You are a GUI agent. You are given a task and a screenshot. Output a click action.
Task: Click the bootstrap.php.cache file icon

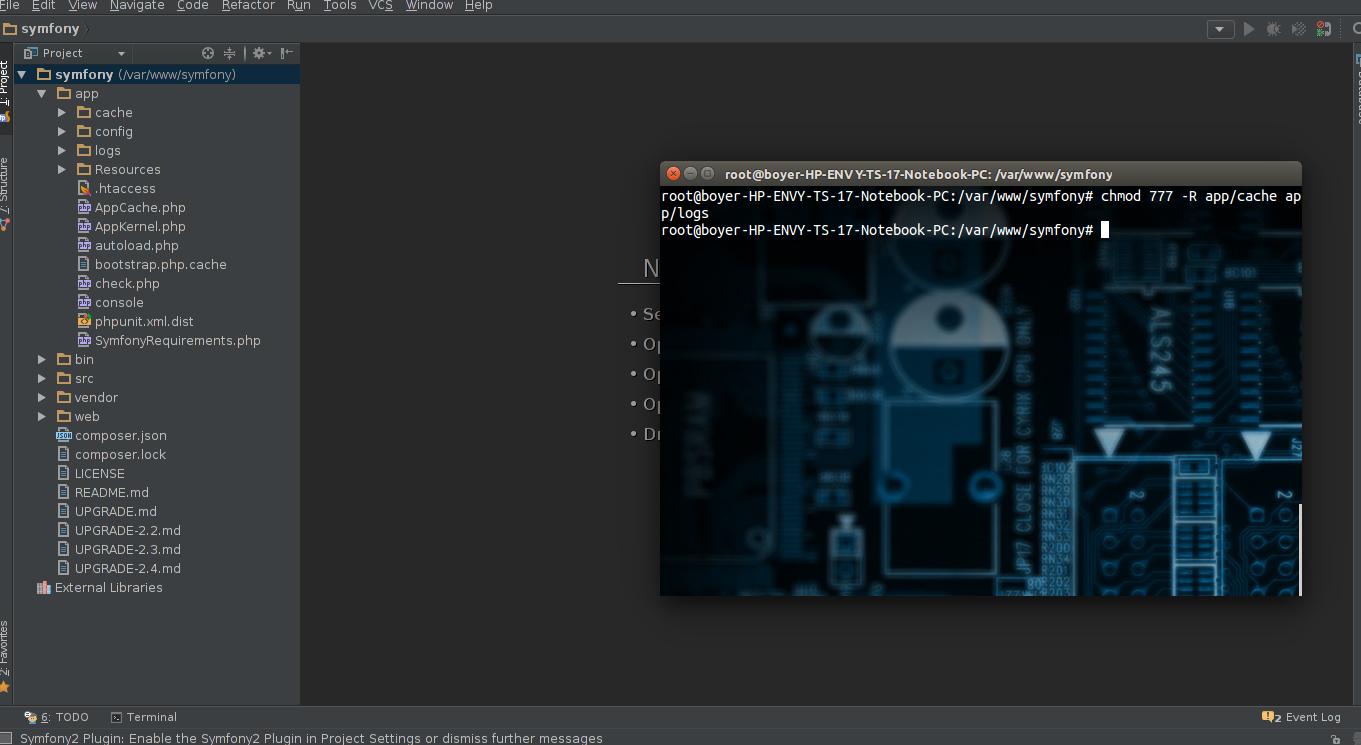[x=85, y=264]
